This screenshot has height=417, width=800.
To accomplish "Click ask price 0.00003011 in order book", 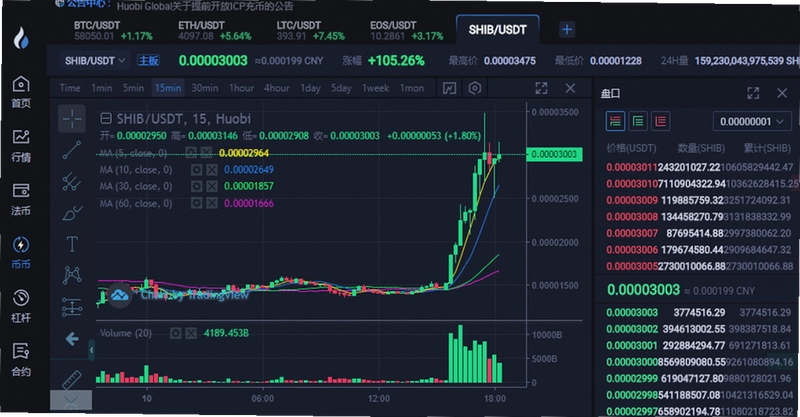I will [x=632, y=167].
